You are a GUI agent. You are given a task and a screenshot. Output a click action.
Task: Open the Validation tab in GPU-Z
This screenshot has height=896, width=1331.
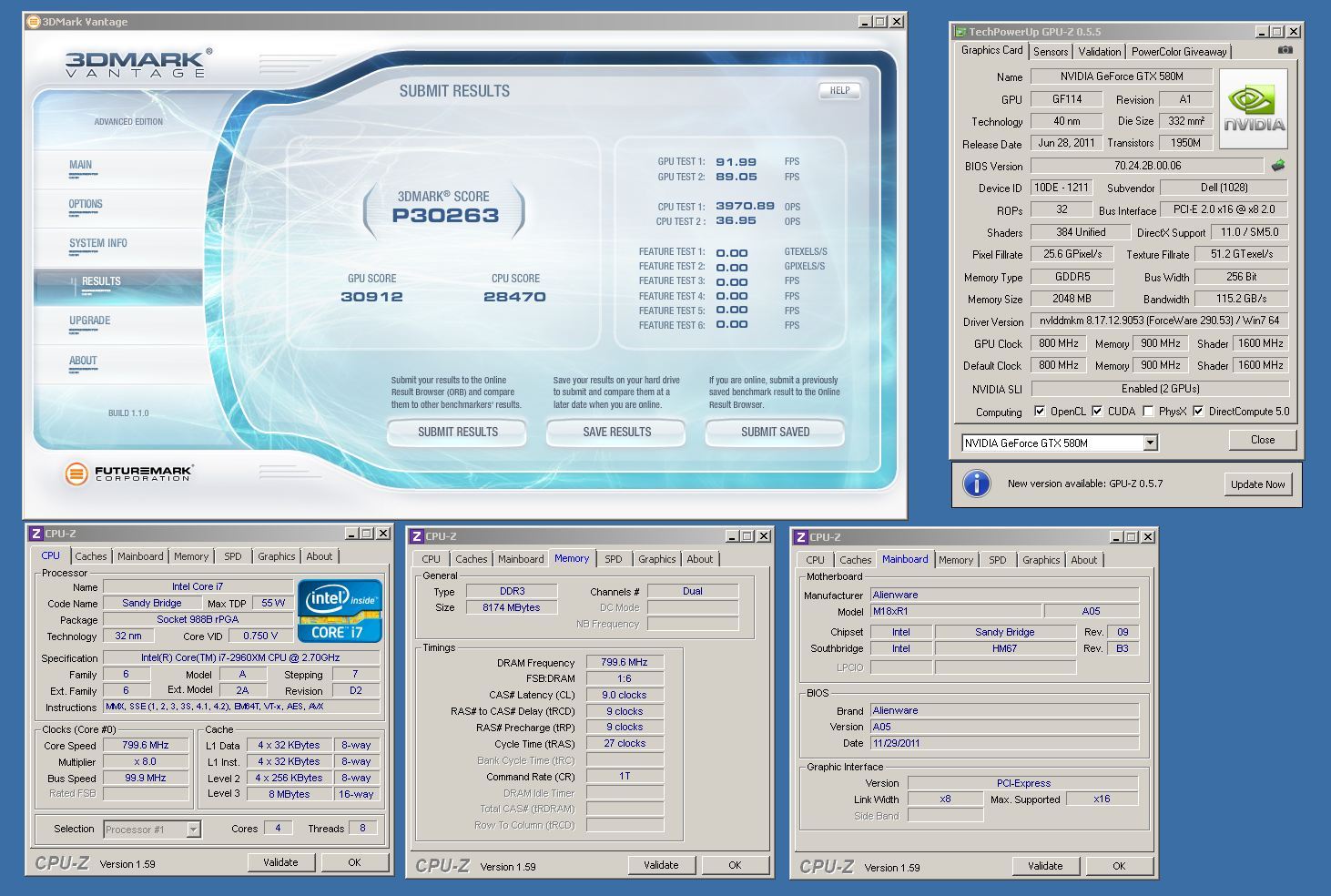coord(1100,52)
